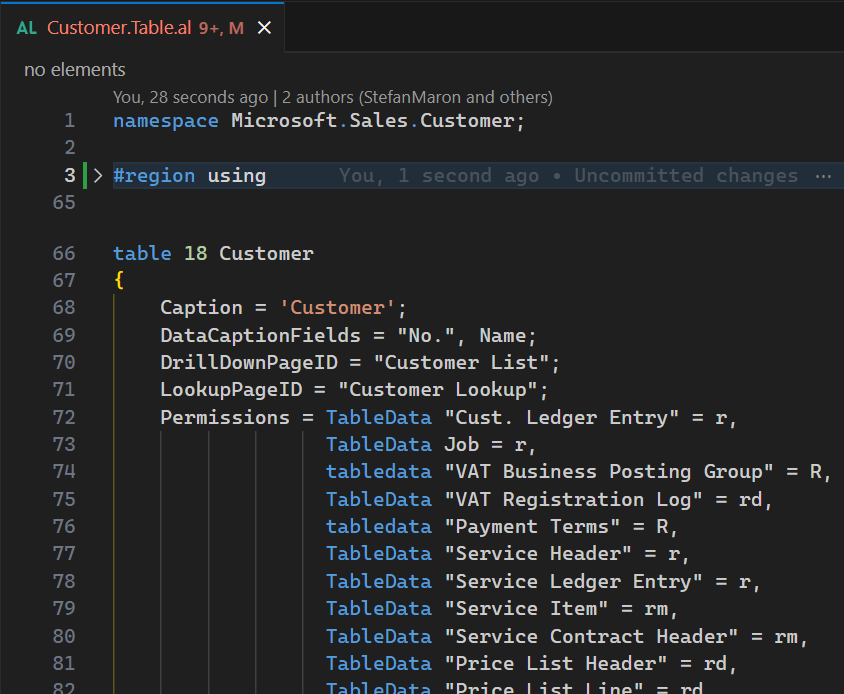Screen dimensions: 844x694
Task: Close the Customer.Table.al tab
Action: tap(264, 27)
